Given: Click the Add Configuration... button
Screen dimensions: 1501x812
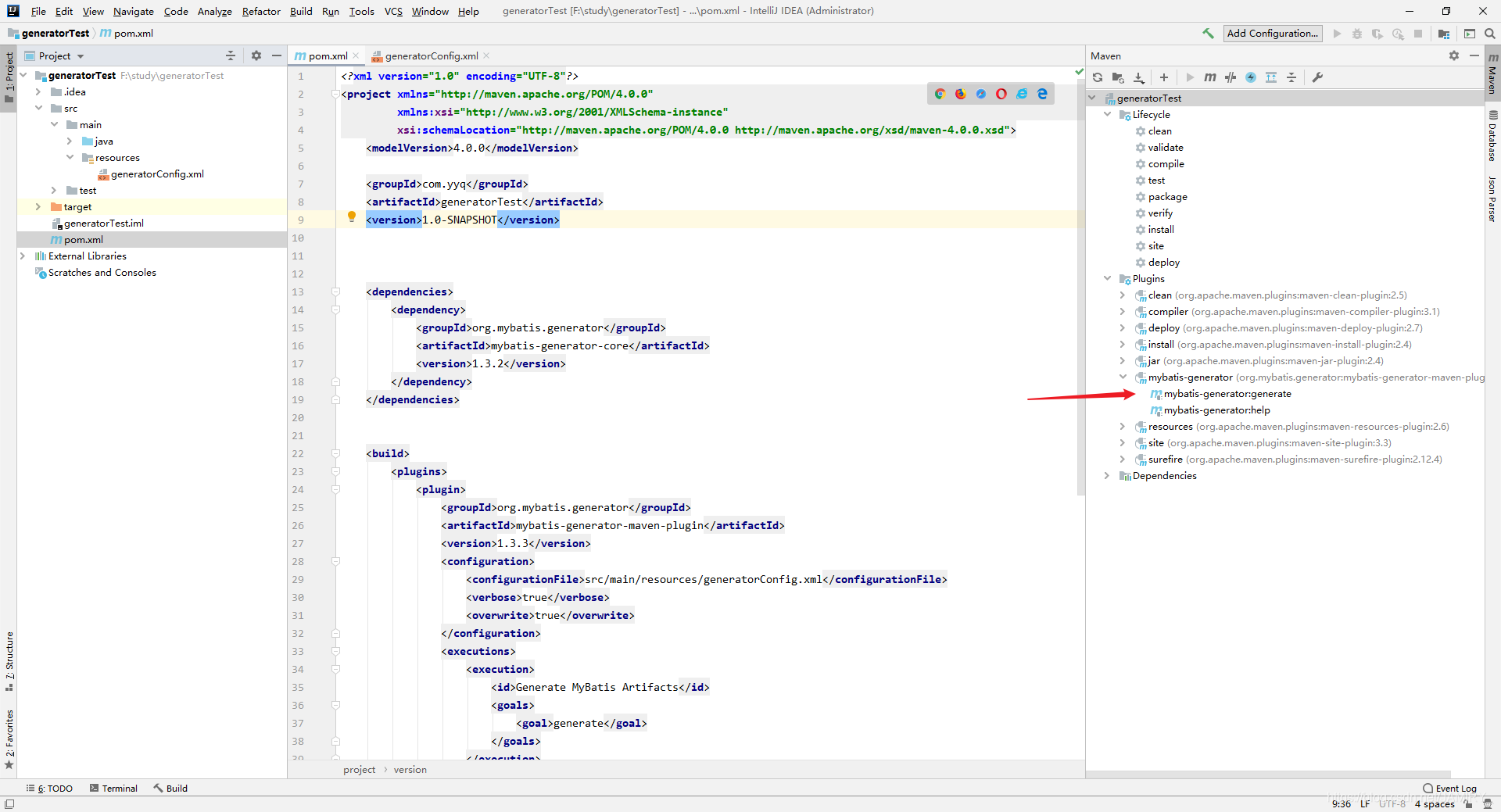Looking at the screenshot, I should point(1272,34).
